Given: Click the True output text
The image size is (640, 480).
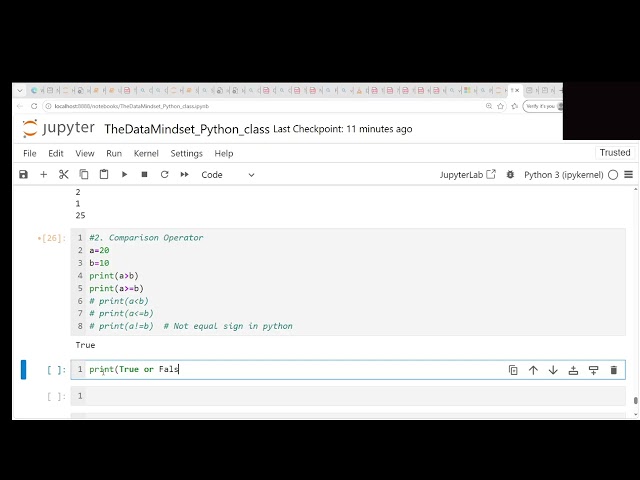Looking at the screenshot, I should click(x=85, y=345).
